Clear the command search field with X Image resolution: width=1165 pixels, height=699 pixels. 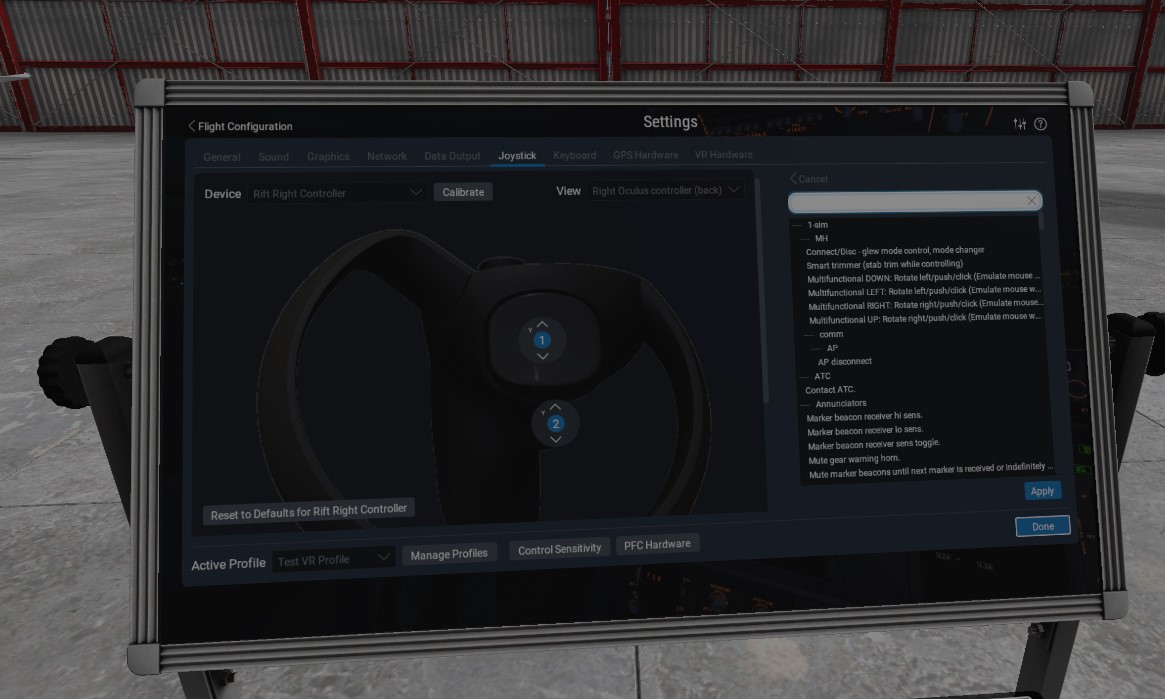[1031, 201]
